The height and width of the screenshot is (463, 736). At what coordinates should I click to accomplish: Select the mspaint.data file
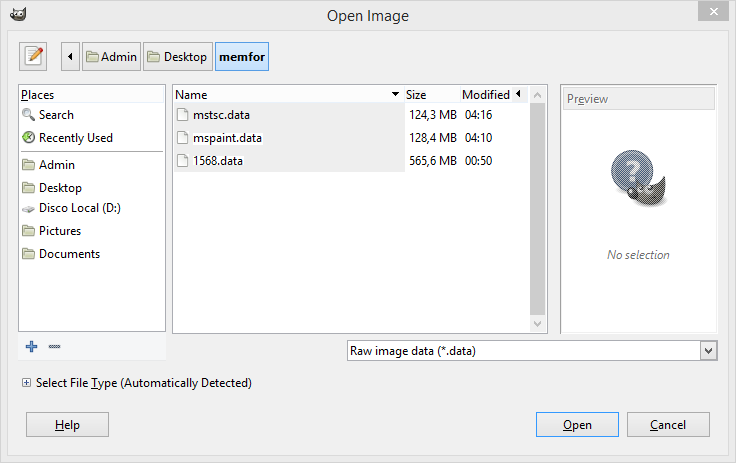pos(227,138)
